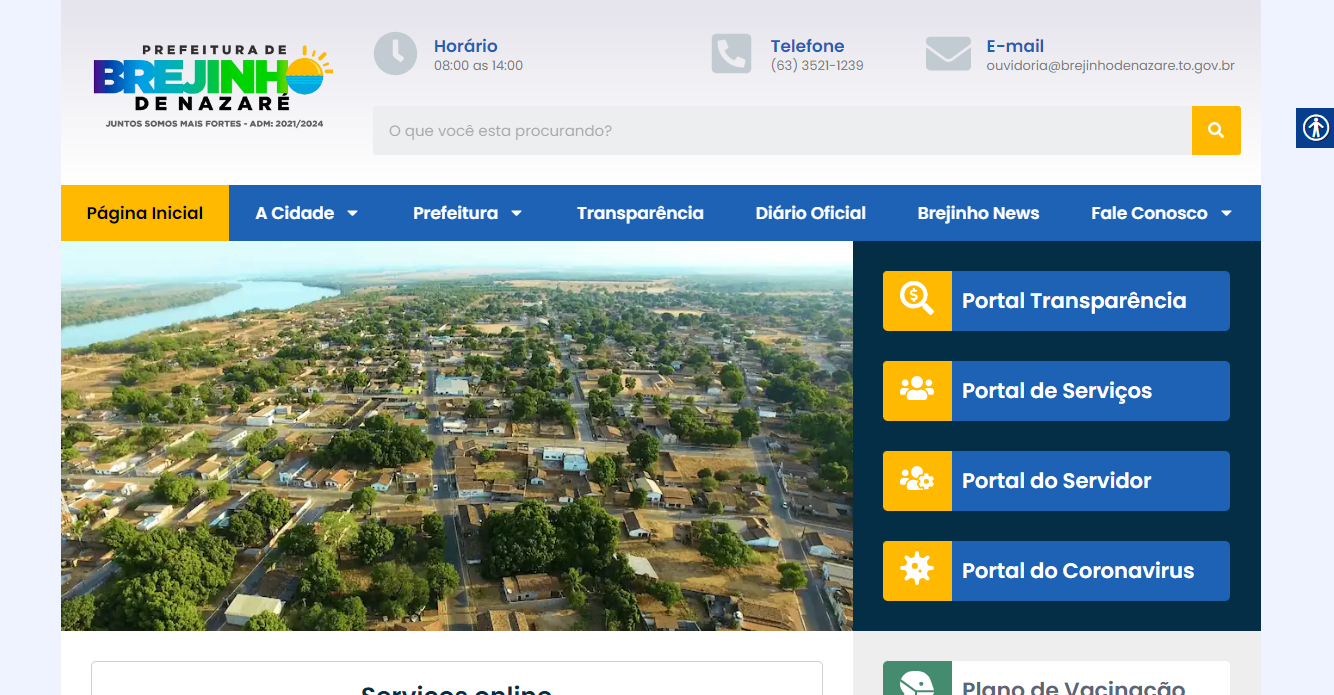Go to Página Inicial tab

(x=145, y=213)
